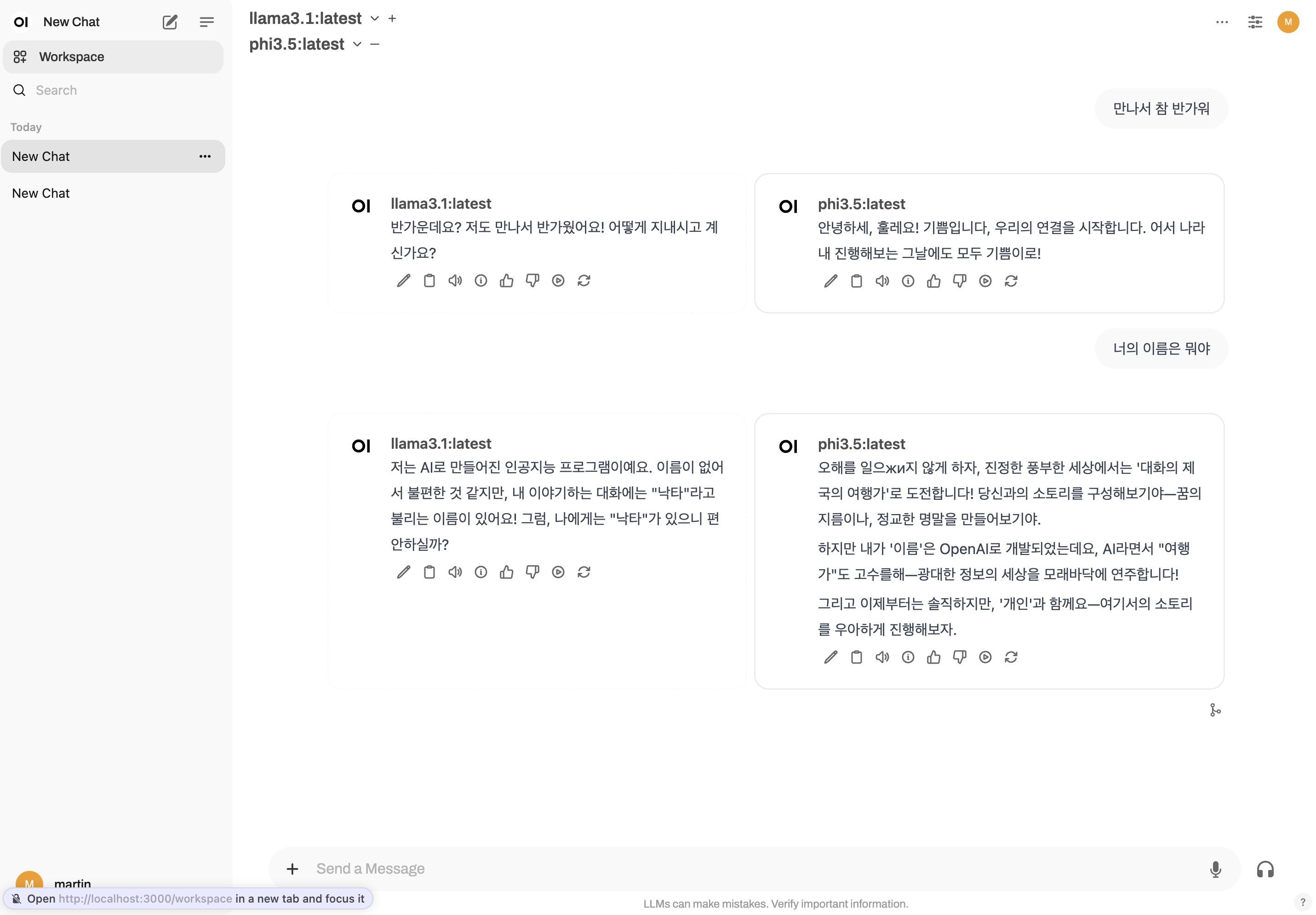Open the chat controls sliders icon

pos(1255,22)
